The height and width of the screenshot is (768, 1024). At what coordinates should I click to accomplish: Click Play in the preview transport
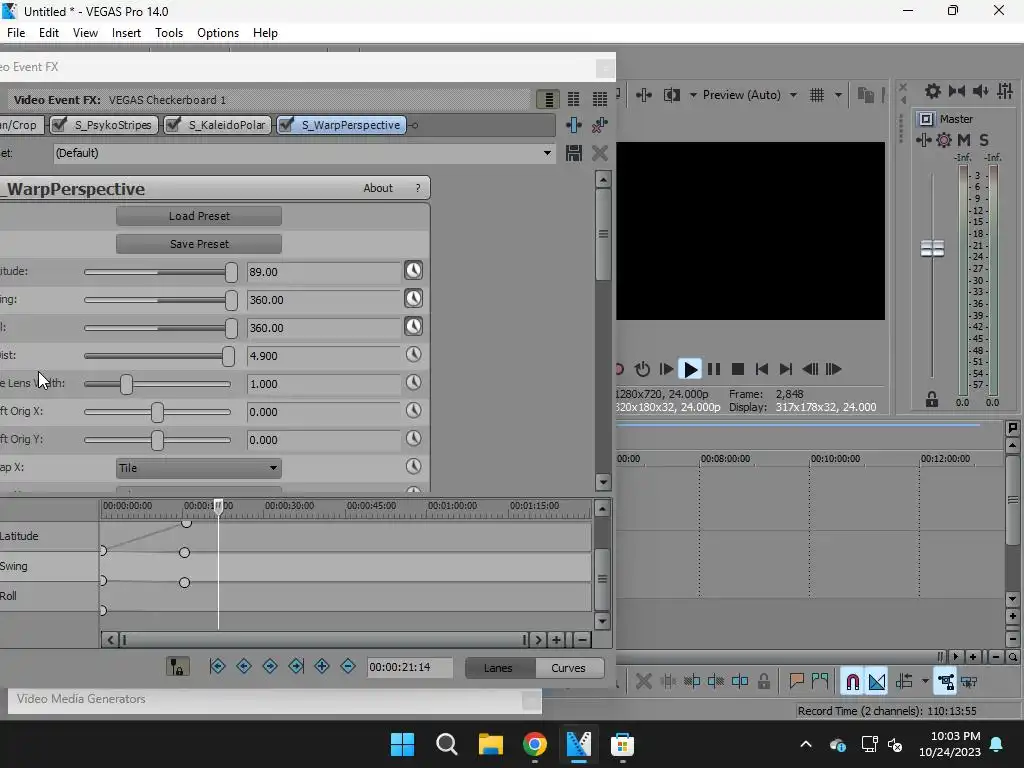[x=690, y=369]
